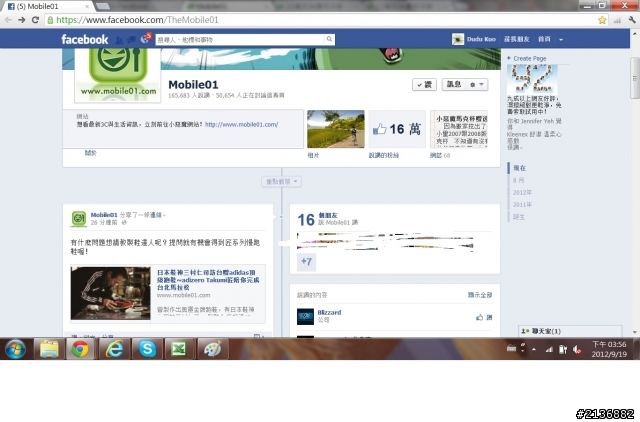Image resolution: width=640 pixels, height=422 pixels.
Task: Jump to August on timeline navigator
Action: point(518,180)
